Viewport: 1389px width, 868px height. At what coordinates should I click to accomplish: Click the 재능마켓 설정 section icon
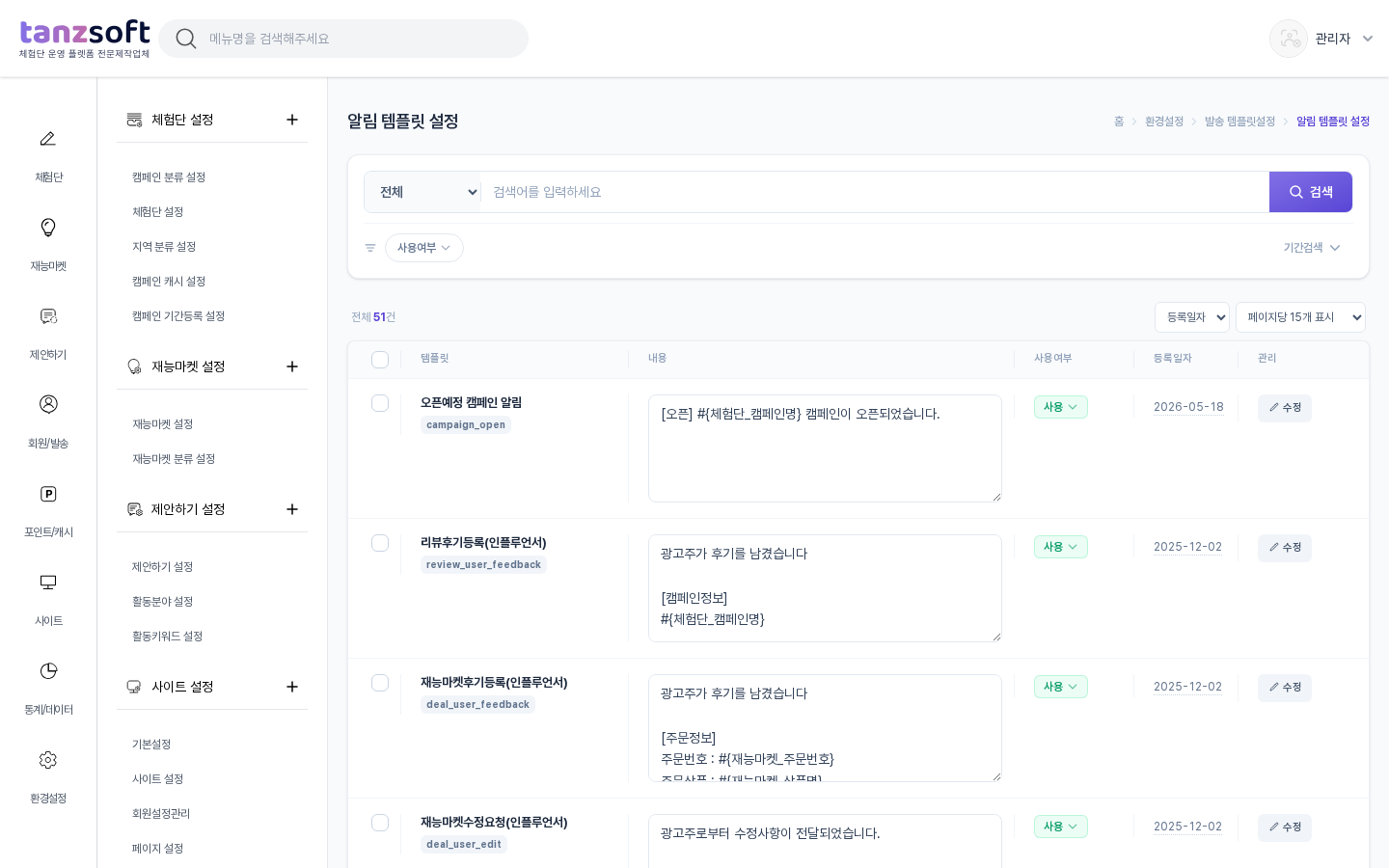pyautogui.click(x=135, y=366)
